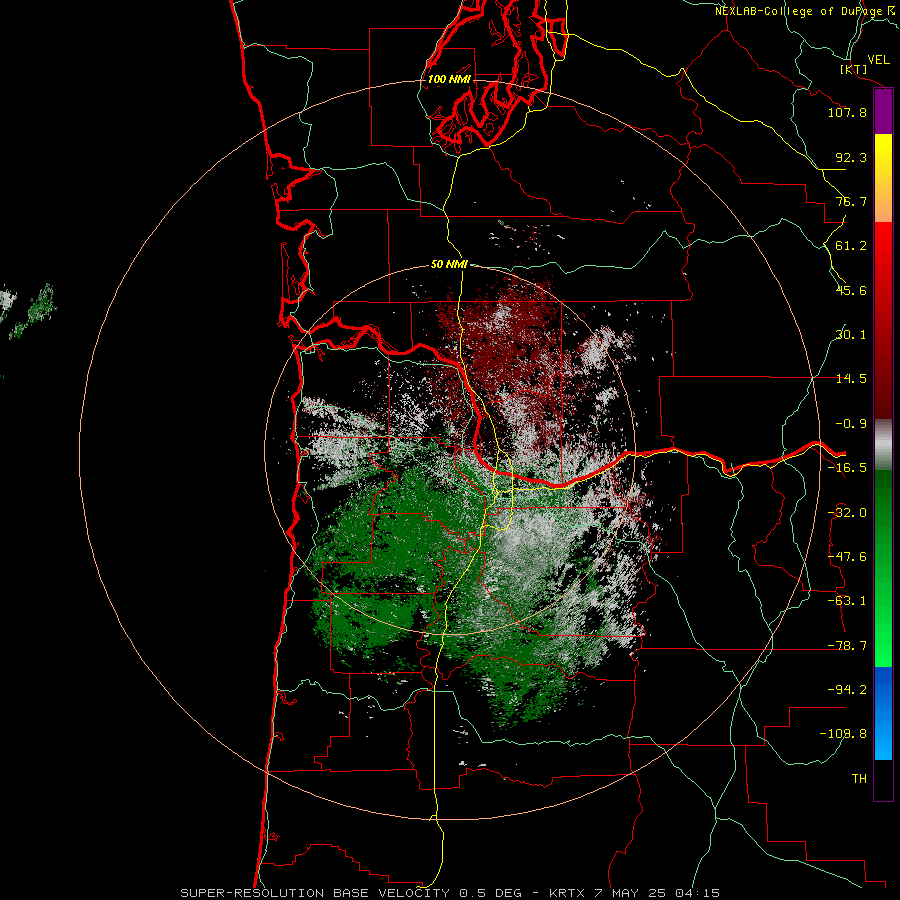Select the -47.6 legend value
900x900 pixels.
pos(847,557)
